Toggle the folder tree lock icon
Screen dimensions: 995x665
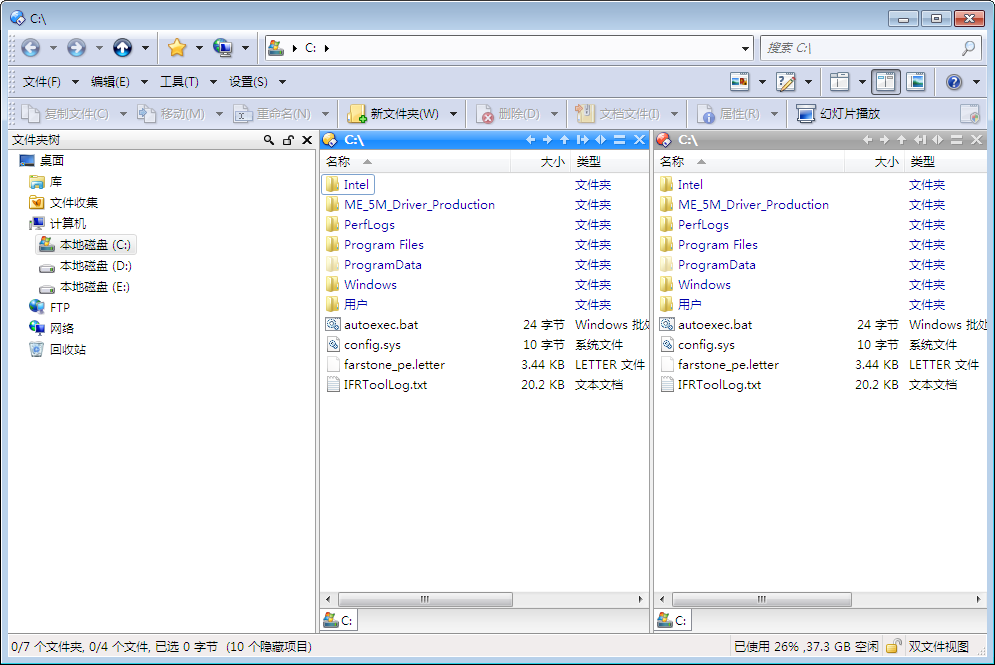288,140
